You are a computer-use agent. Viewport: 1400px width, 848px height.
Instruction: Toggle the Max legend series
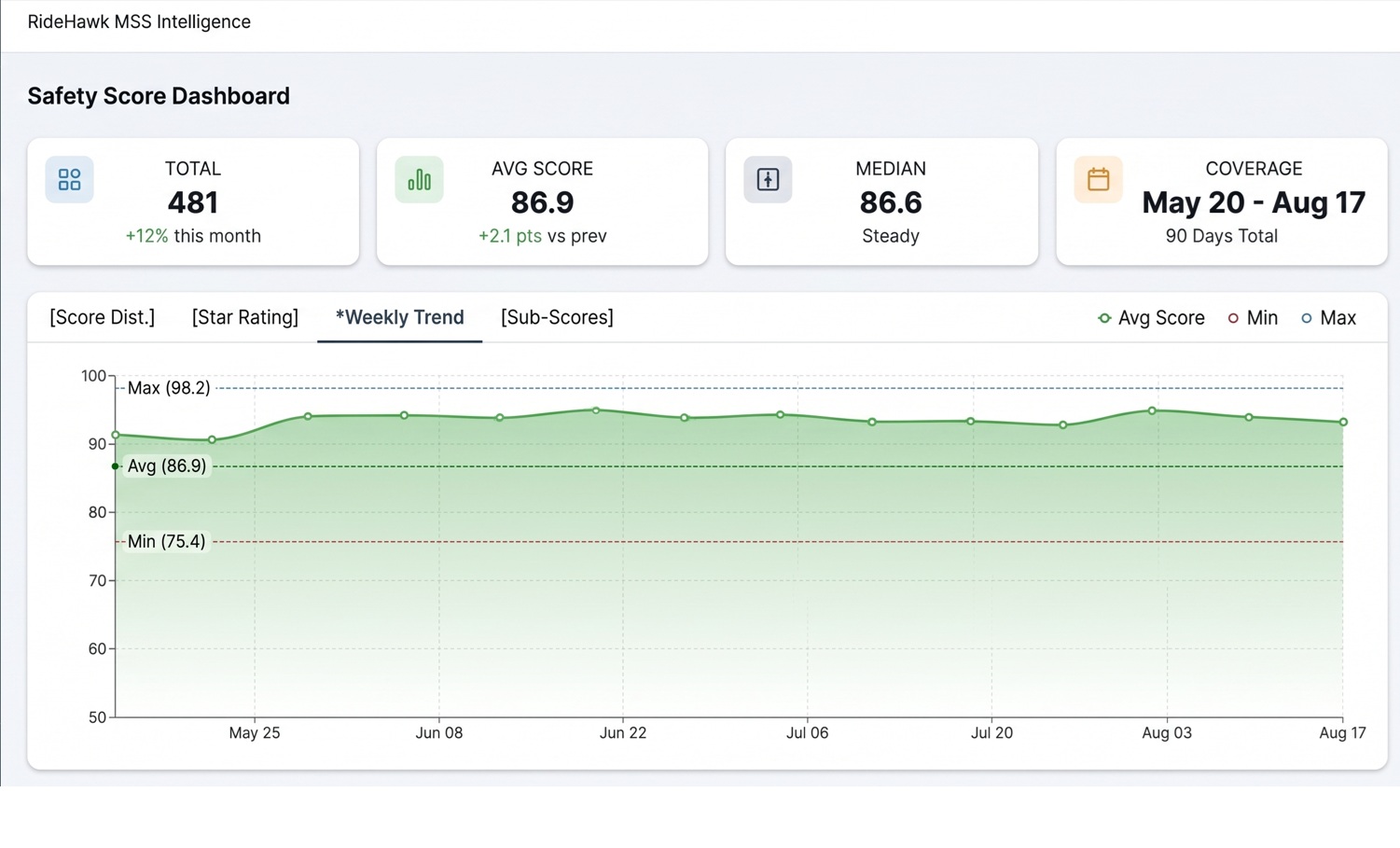1328,318
